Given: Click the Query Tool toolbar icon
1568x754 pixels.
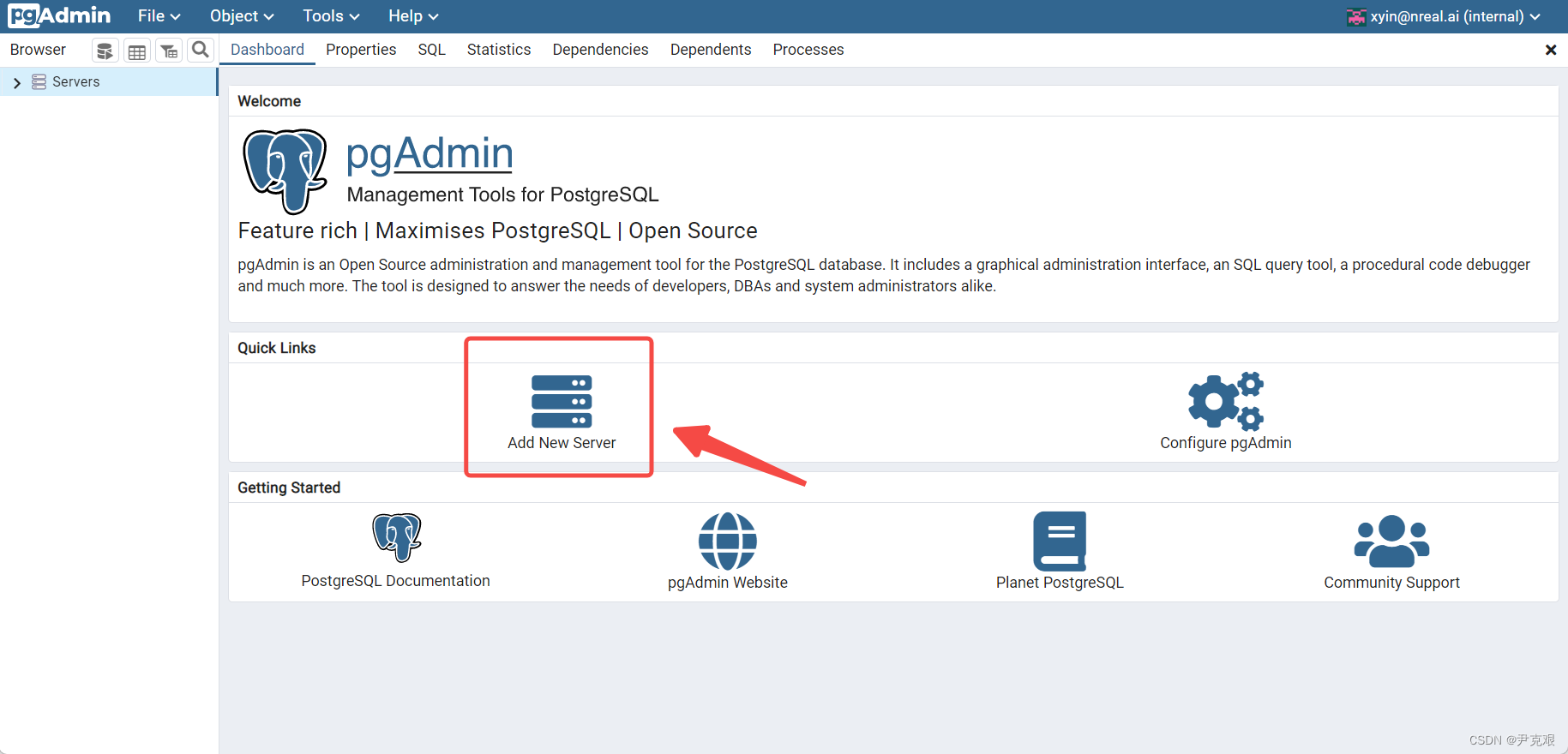Looking at the screenshot, I should coord(105,51).
